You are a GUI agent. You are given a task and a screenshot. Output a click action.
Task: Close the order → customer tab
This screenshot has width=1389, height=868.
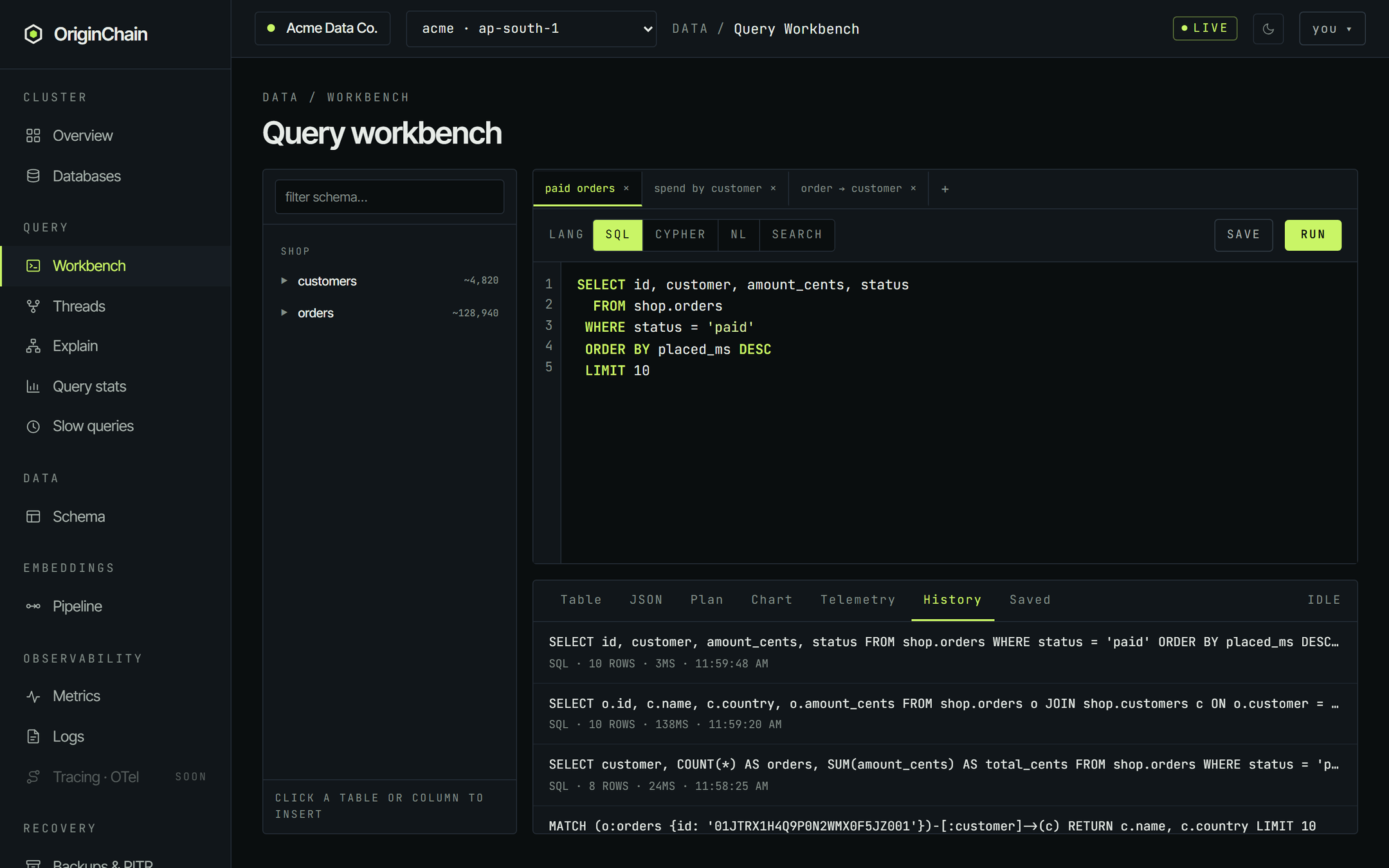click(913, 188)
